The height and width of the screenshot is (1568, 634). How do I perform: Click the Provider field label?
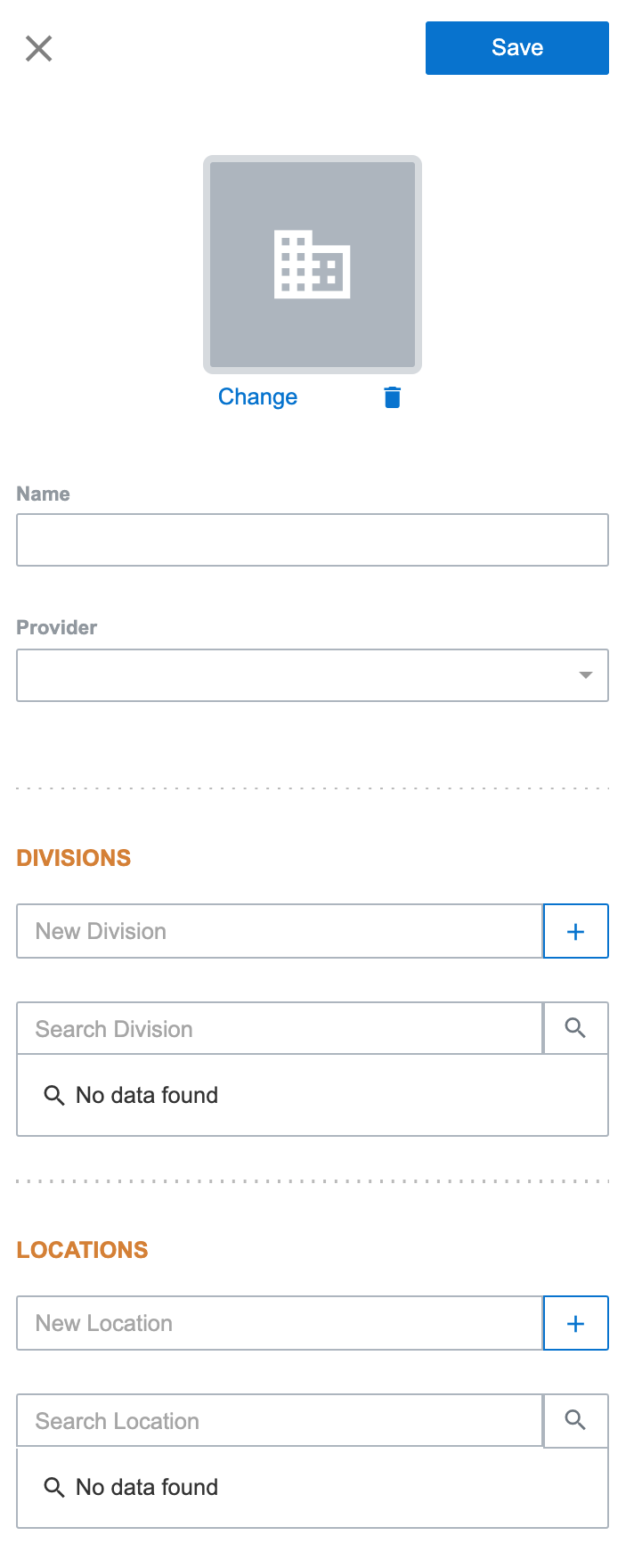[57, 627]
